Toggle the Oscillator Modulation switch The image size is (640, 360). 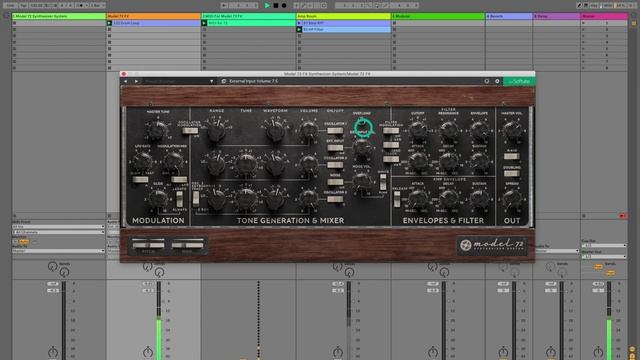tap(190, 131)
